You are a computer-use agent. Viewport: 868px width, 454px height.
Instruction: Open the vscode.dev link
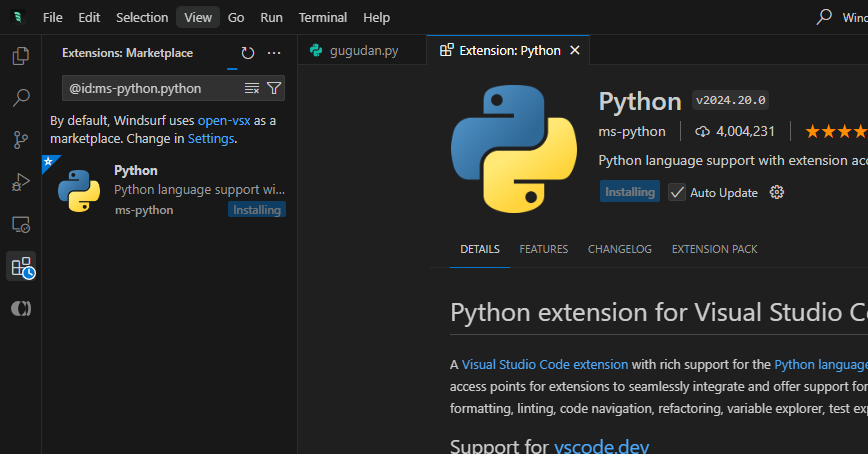(602, 446)
